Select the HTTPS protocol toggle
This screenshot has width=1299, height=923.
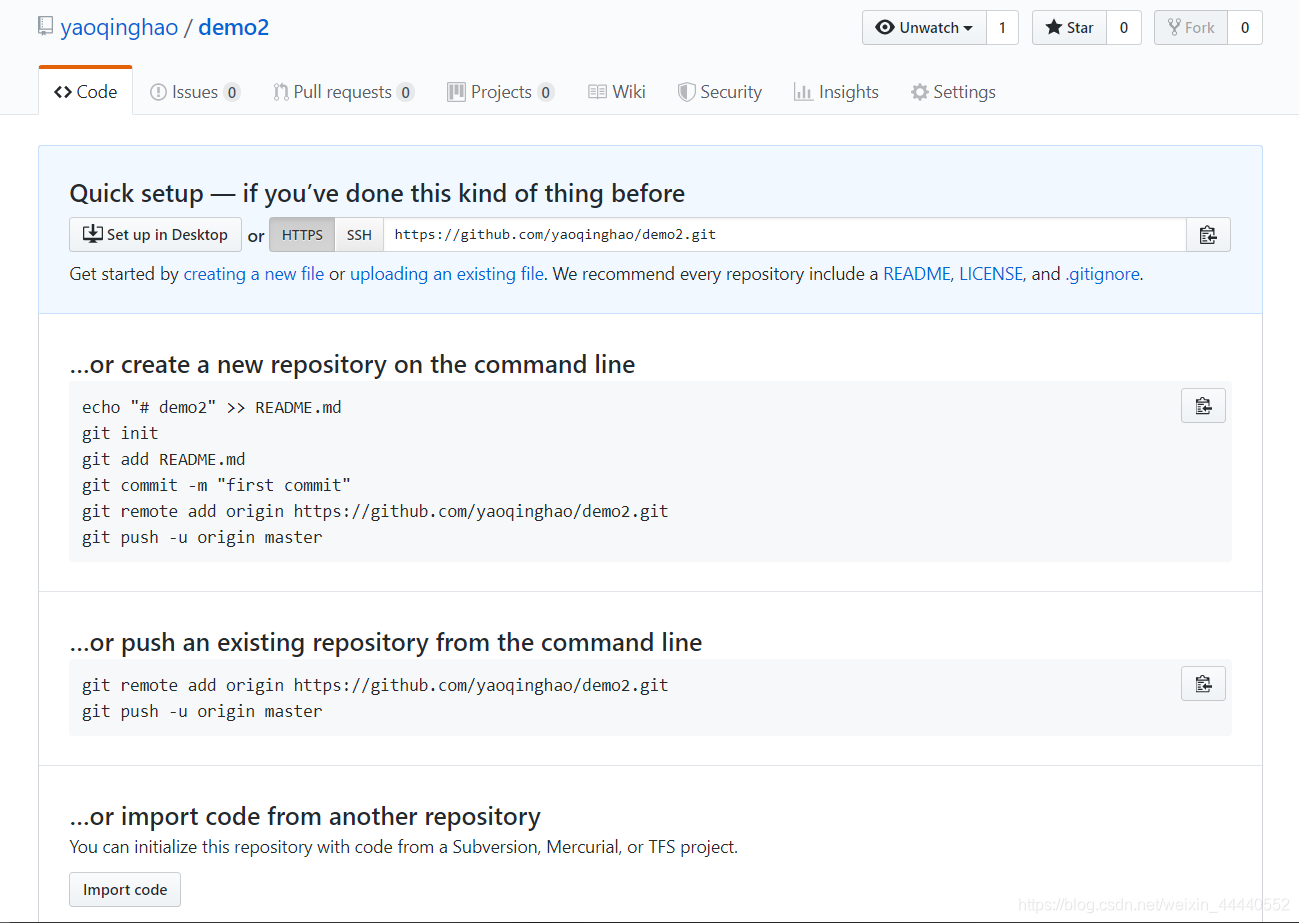[302, 235]
